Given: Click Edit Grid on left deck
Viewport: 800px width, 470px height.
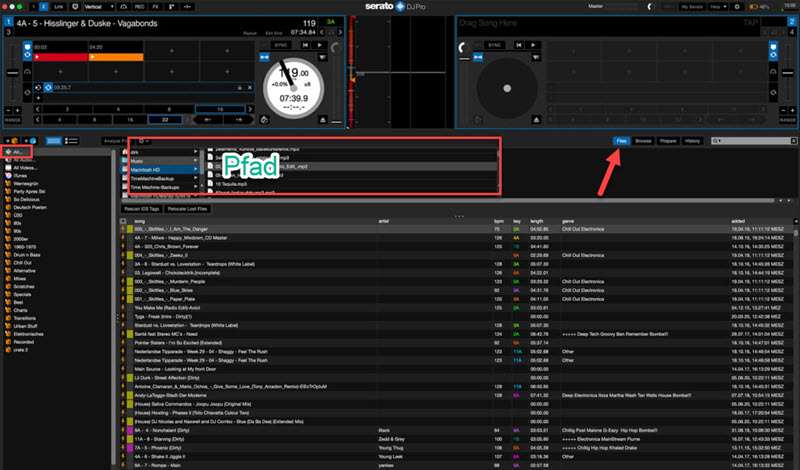Looking at the screenshot, I should [x=274, y=33].
